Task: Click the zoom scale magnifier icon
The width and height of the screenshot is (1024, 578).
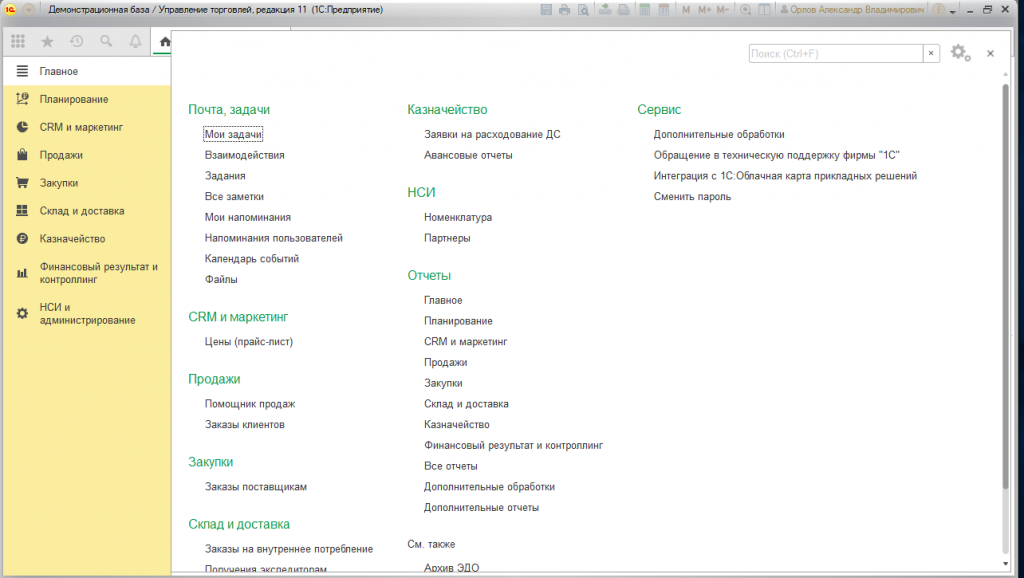Action: [x=745, y=10]
